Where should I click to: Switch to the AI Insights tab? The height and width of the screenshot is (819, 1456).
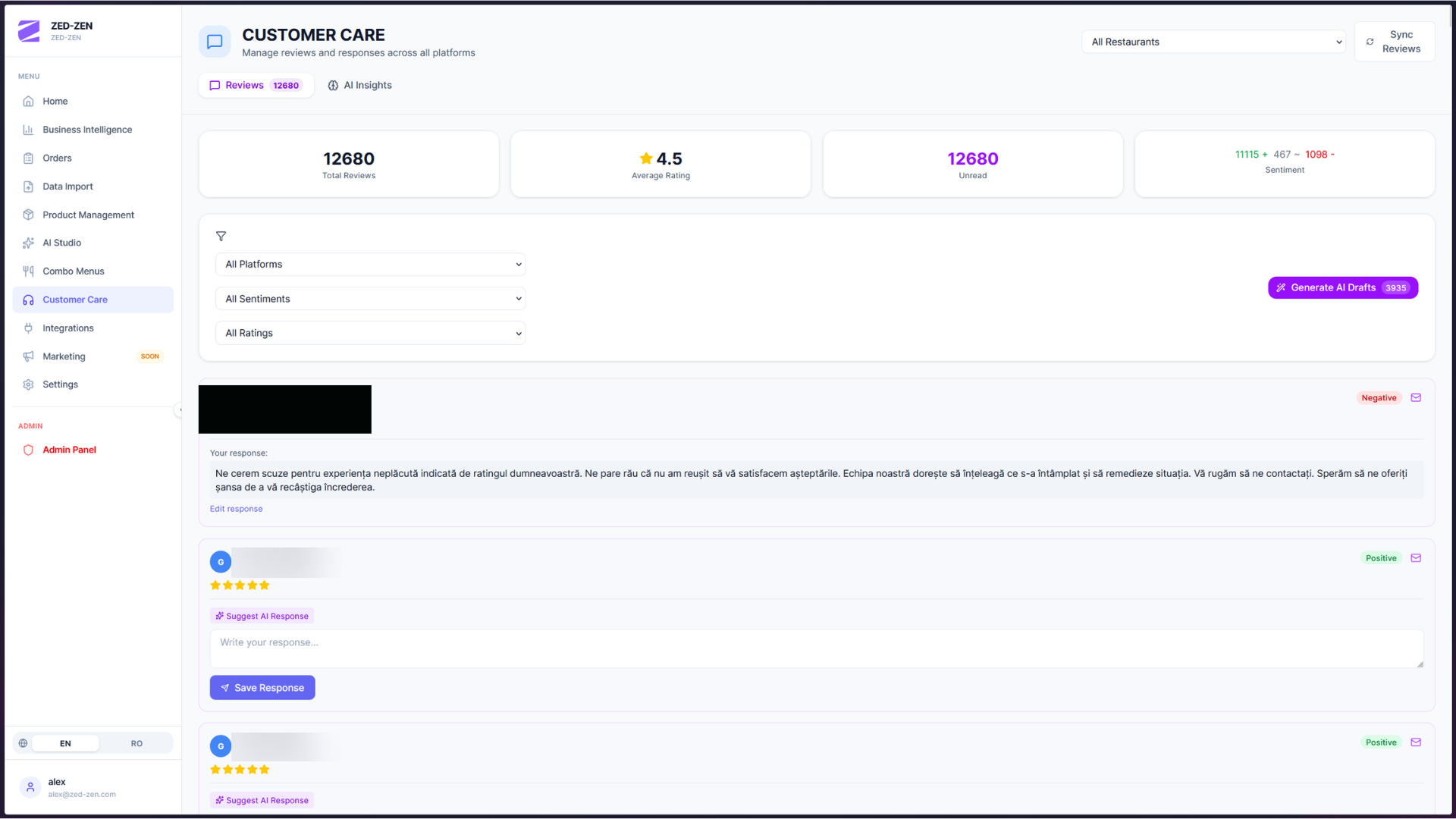point(359,85)
